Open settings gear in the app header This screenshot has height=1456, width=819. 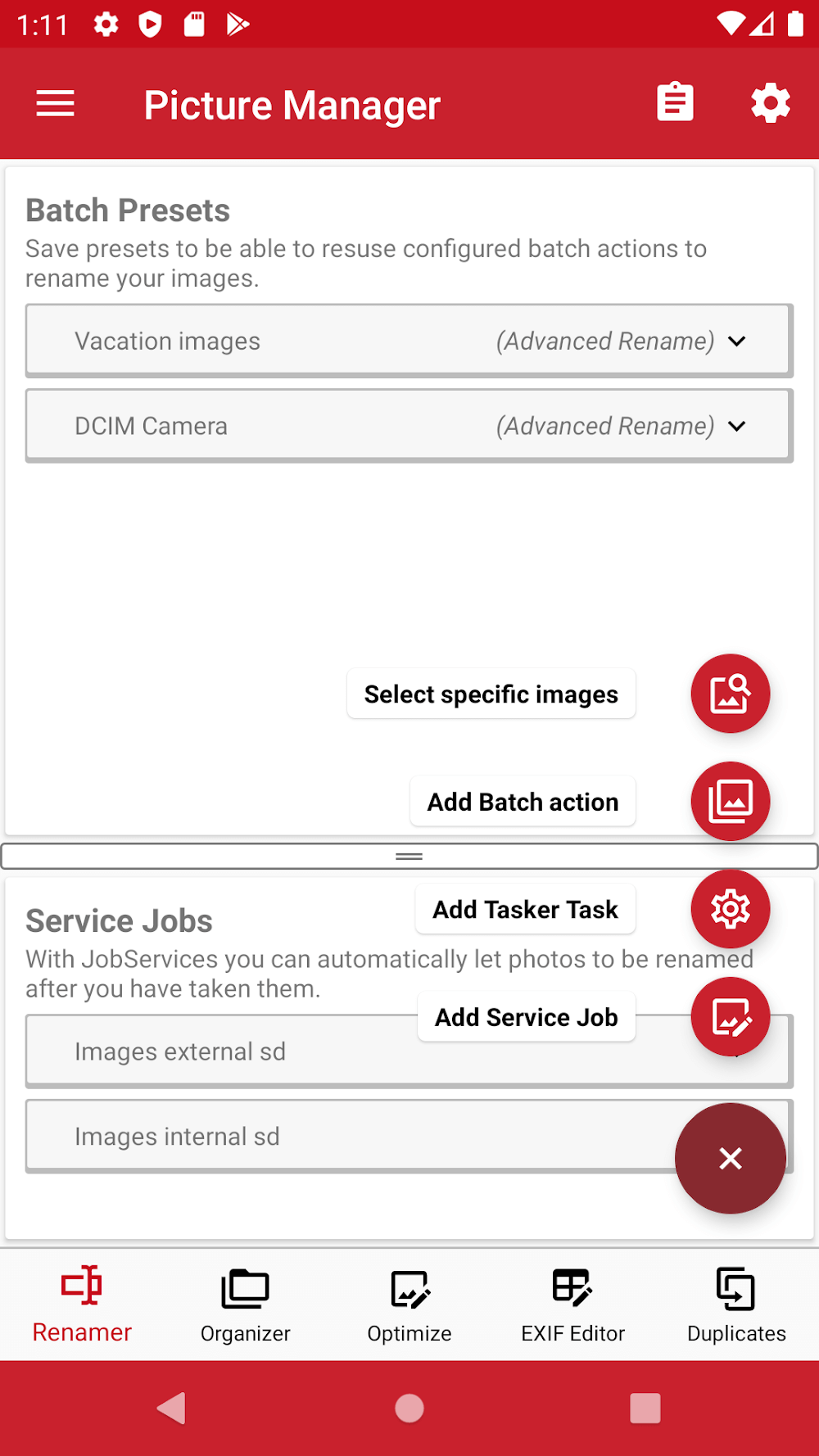click(x=770, y=103)
